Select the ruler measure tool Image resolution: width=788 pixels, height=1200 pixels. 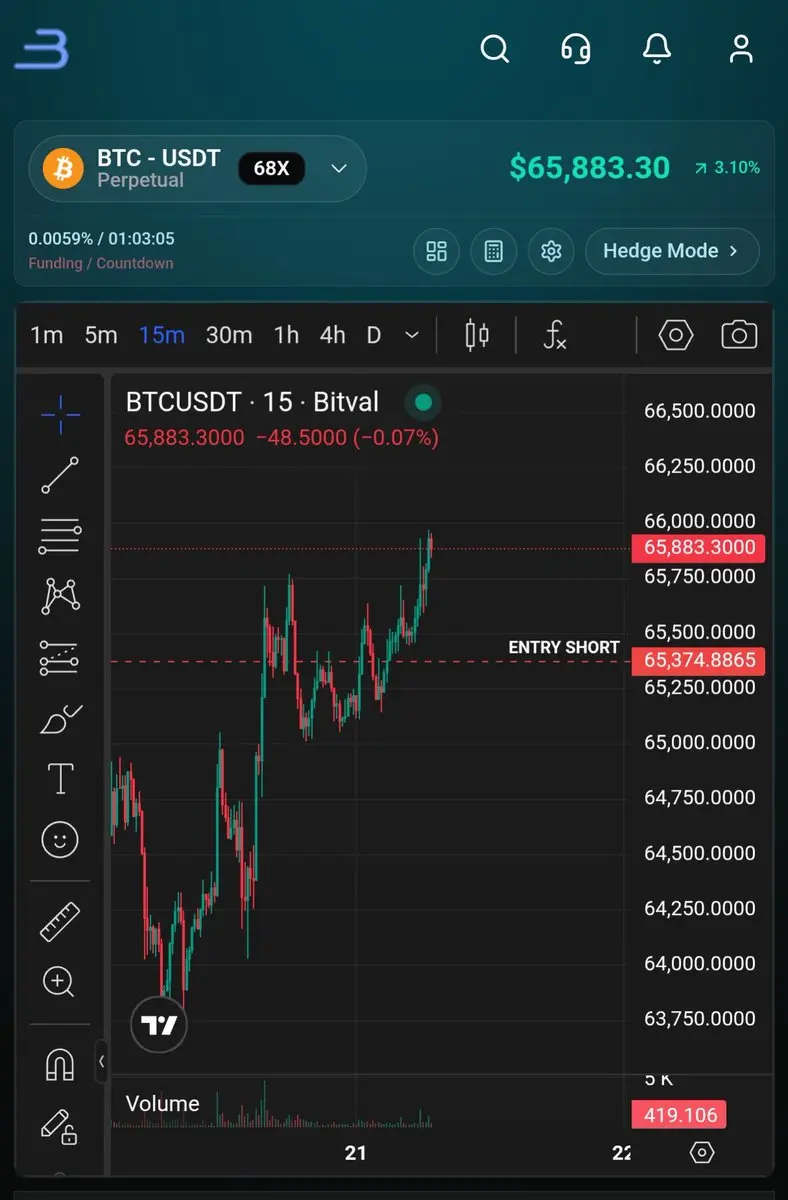point(60,921)
